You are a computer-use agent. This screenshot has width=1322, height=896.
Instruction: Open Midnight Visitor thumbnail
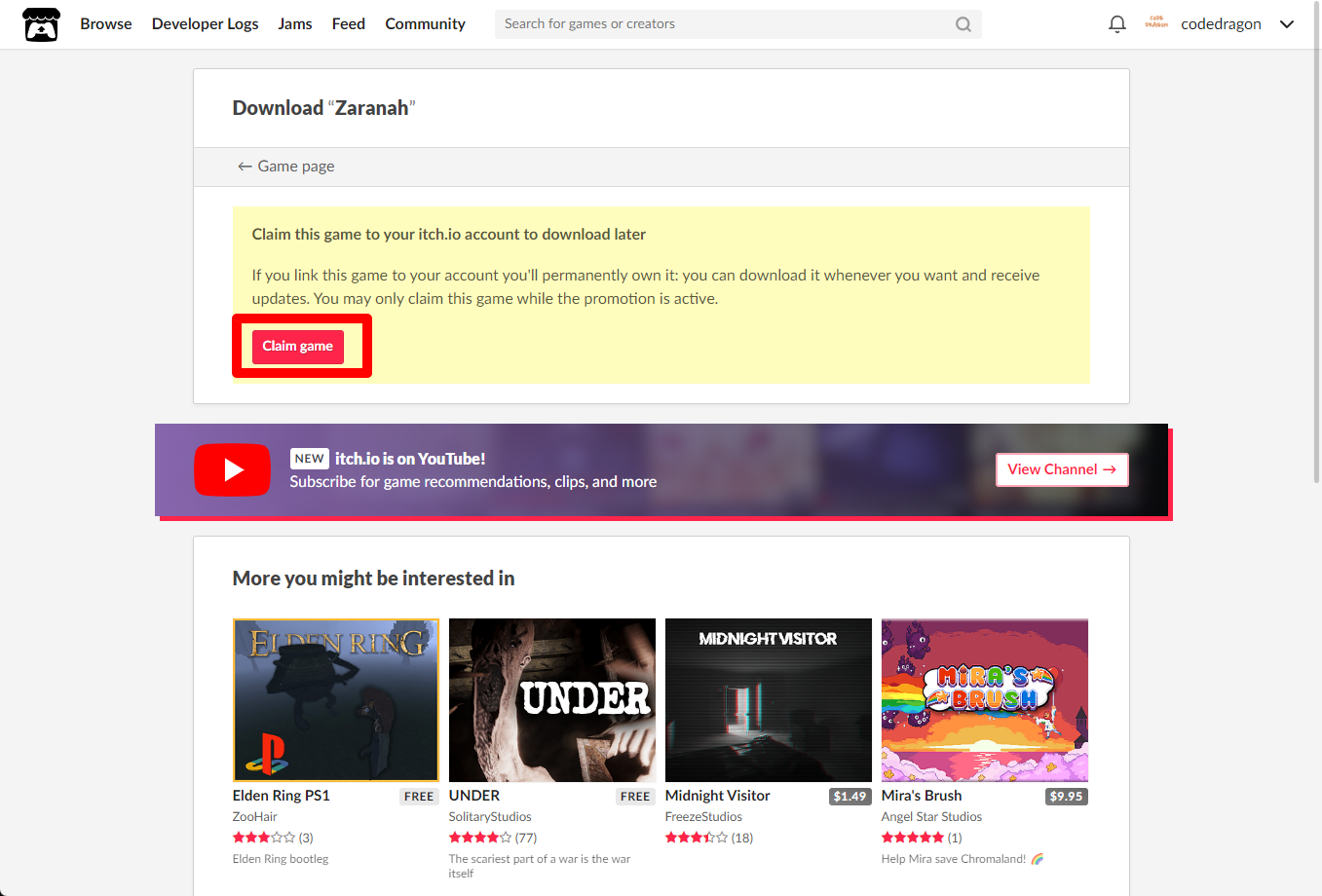click(x=769, y=700)
